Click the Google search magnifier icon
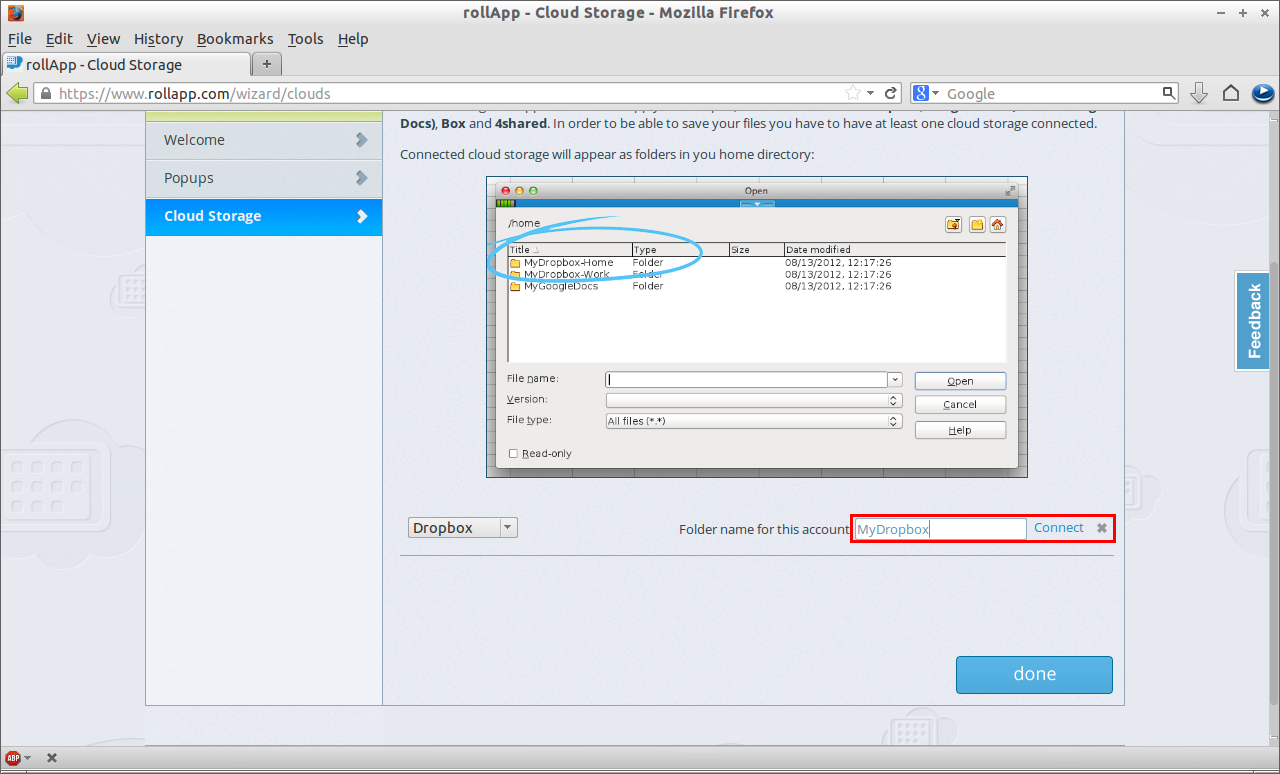The height and width of the screenshot is (774, 1280). coord(1169,93)
